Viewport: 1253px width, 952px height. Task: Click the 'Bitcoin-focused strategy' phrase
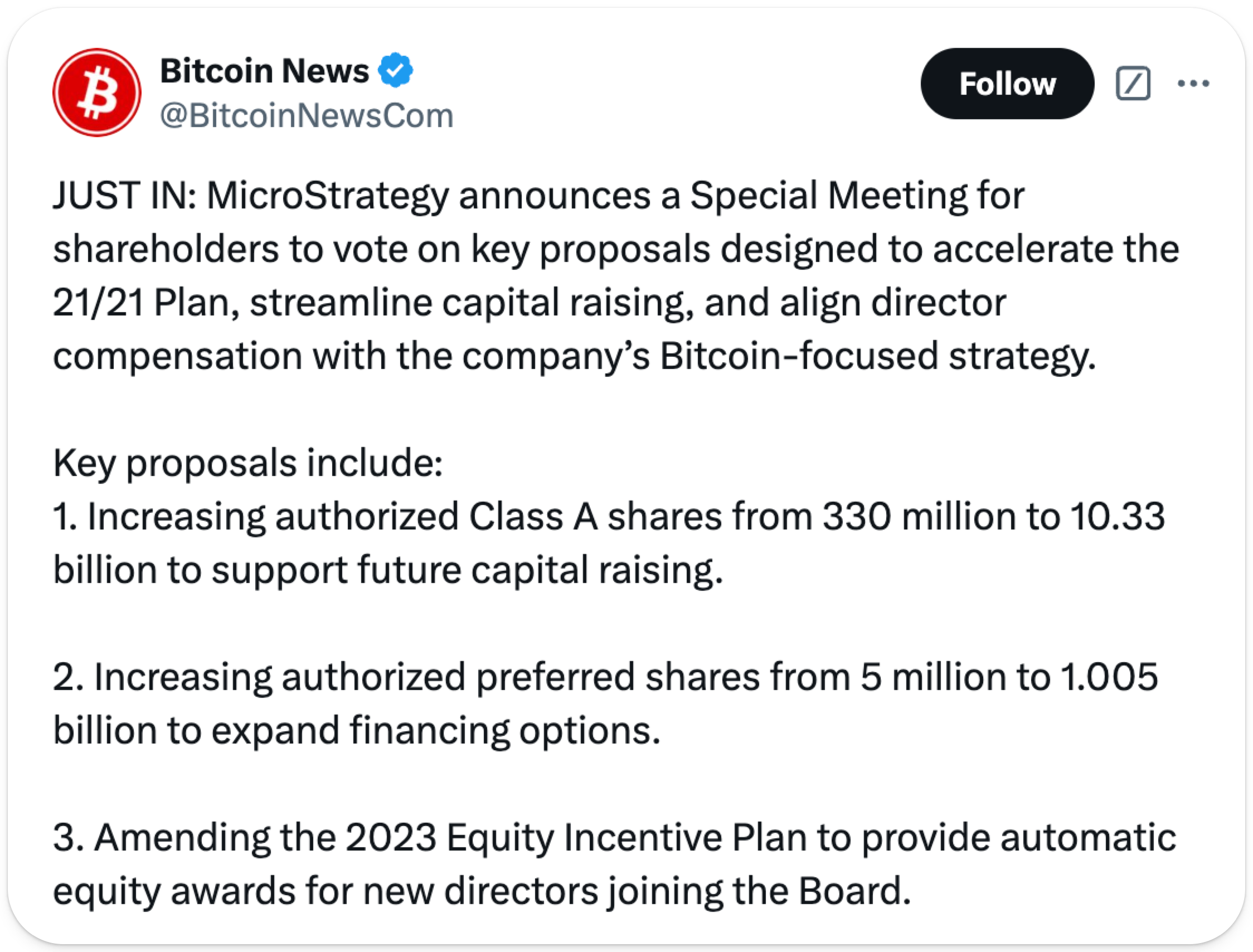point(877,356)
